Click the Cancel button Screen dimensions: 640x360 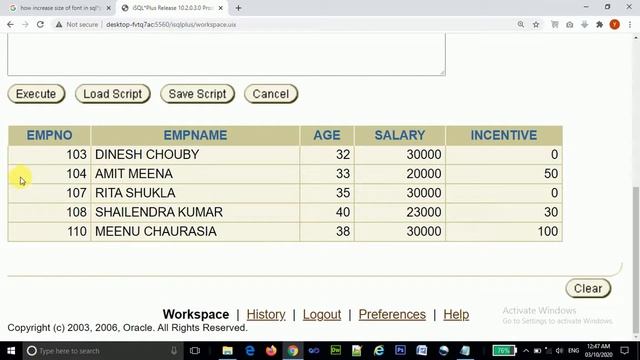pyautogui.click(x=271, y=94)
